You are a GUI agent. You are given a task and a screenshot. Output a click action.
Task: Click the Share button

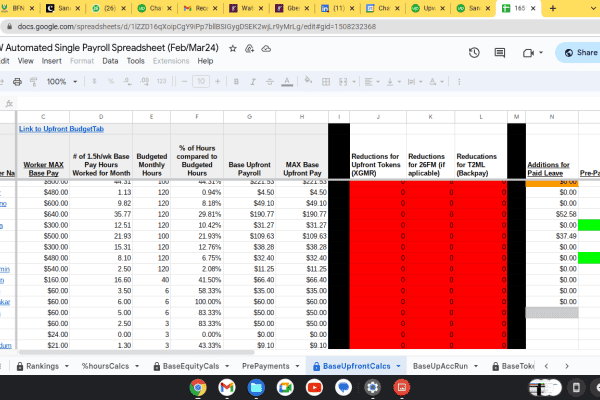(x=580, y=52)
